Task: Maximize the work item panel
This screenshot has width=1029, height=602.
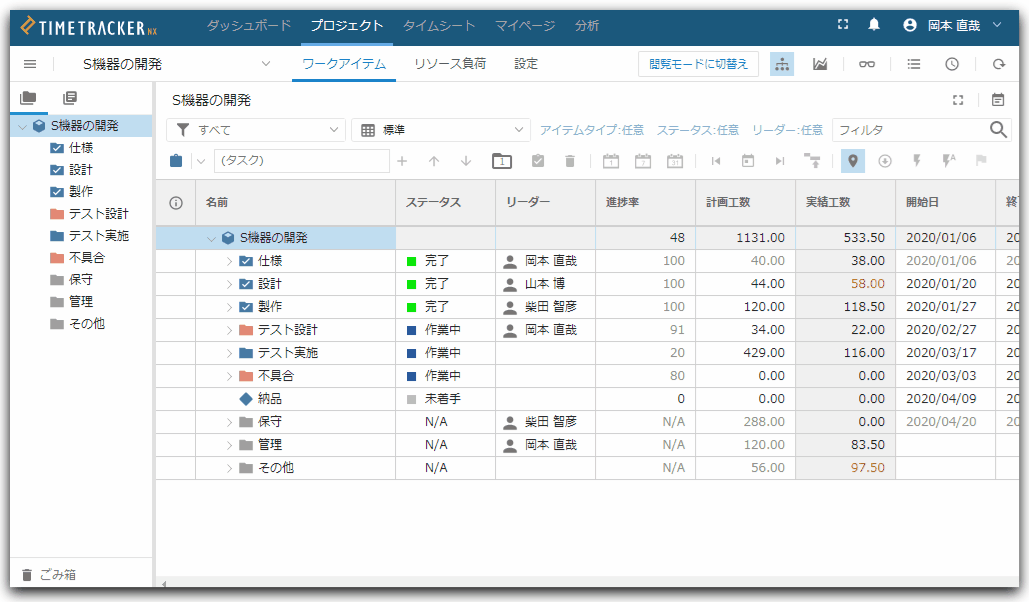Action: tap(958, 100)
